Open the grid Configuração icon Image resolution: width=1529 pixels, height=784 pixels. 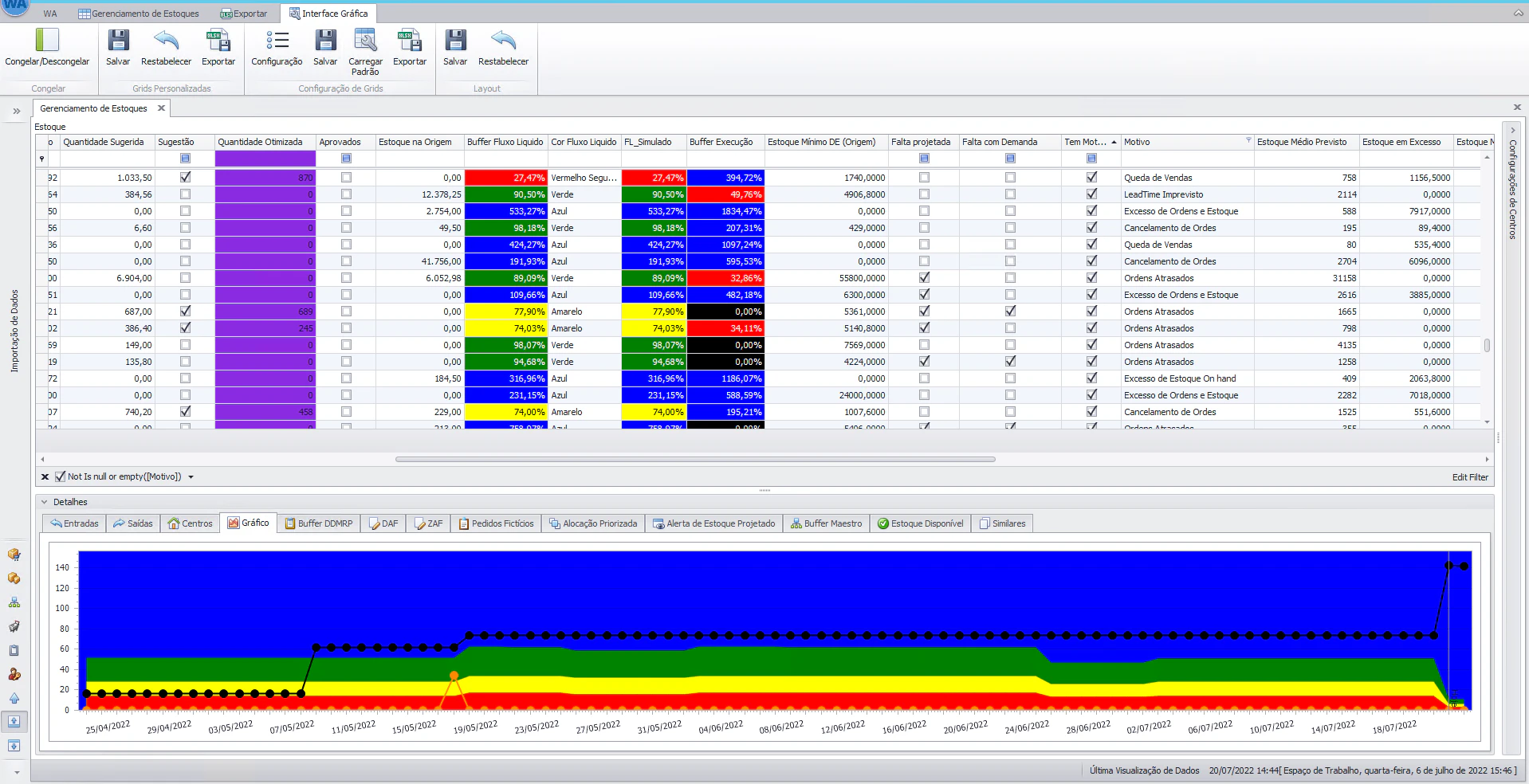[277, 41]
